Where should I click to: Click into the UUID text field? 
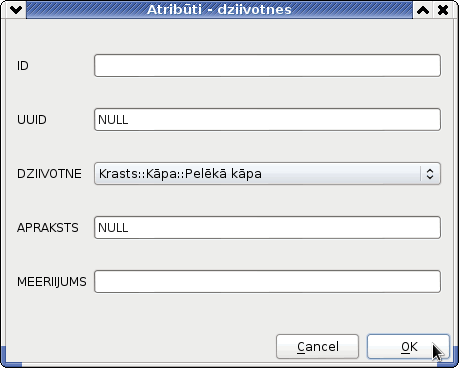pos(267,120)
